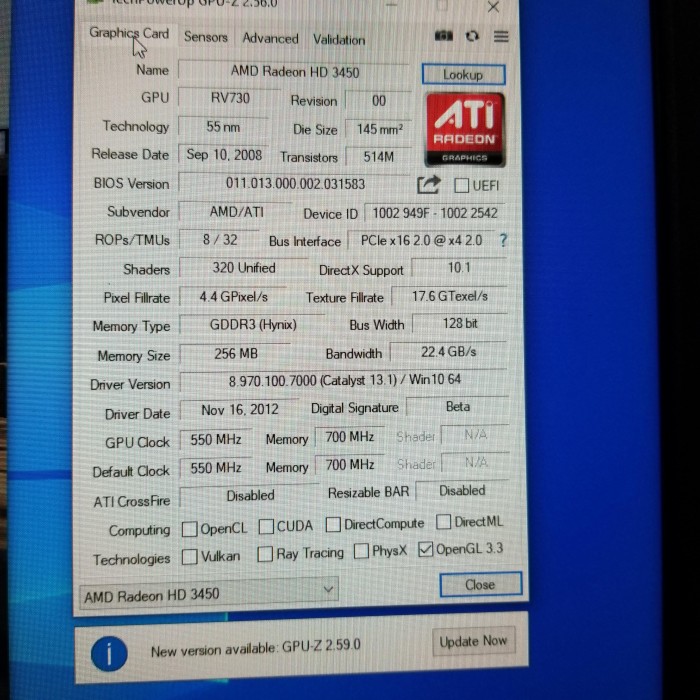Click the Memory Size value 256 MB
Screen dimensions: 700x700
[x=236, y=354]
